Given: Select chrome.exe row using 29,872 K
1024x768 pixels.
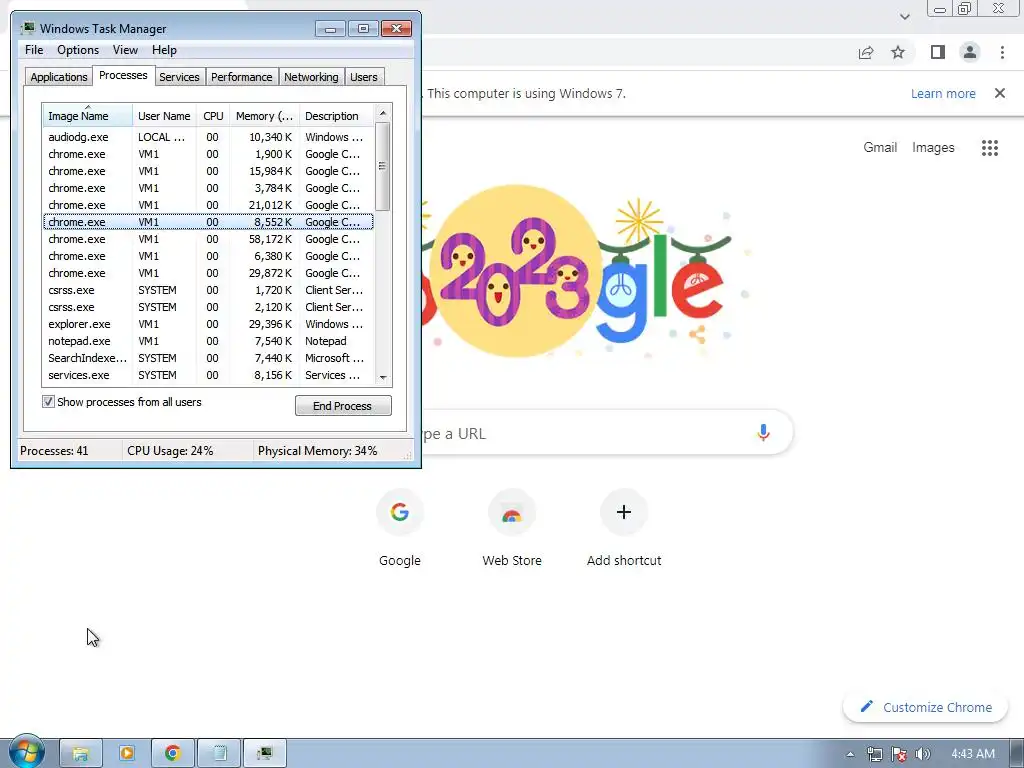Looking at the screenshot, I should coord(208,273).
